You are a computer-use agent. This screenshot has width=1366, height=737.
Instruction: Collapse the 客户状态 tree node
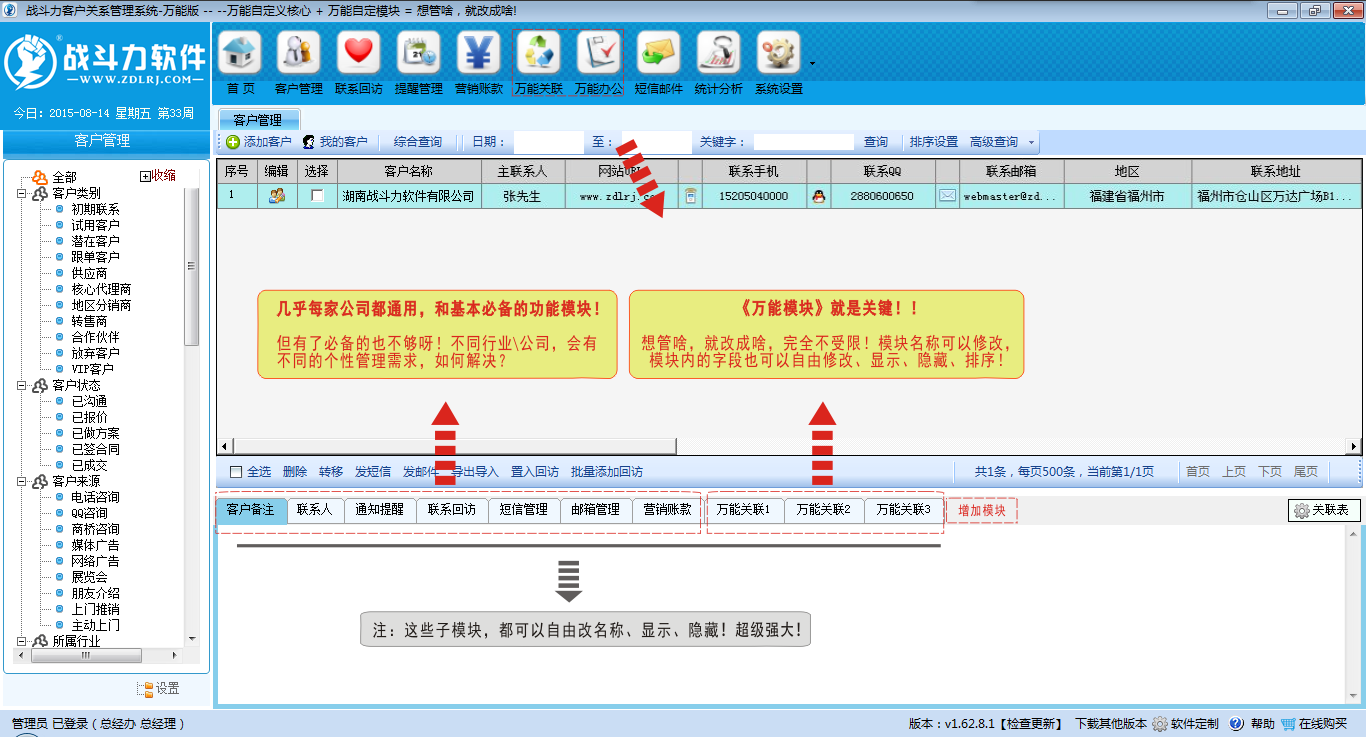[21, 385]
